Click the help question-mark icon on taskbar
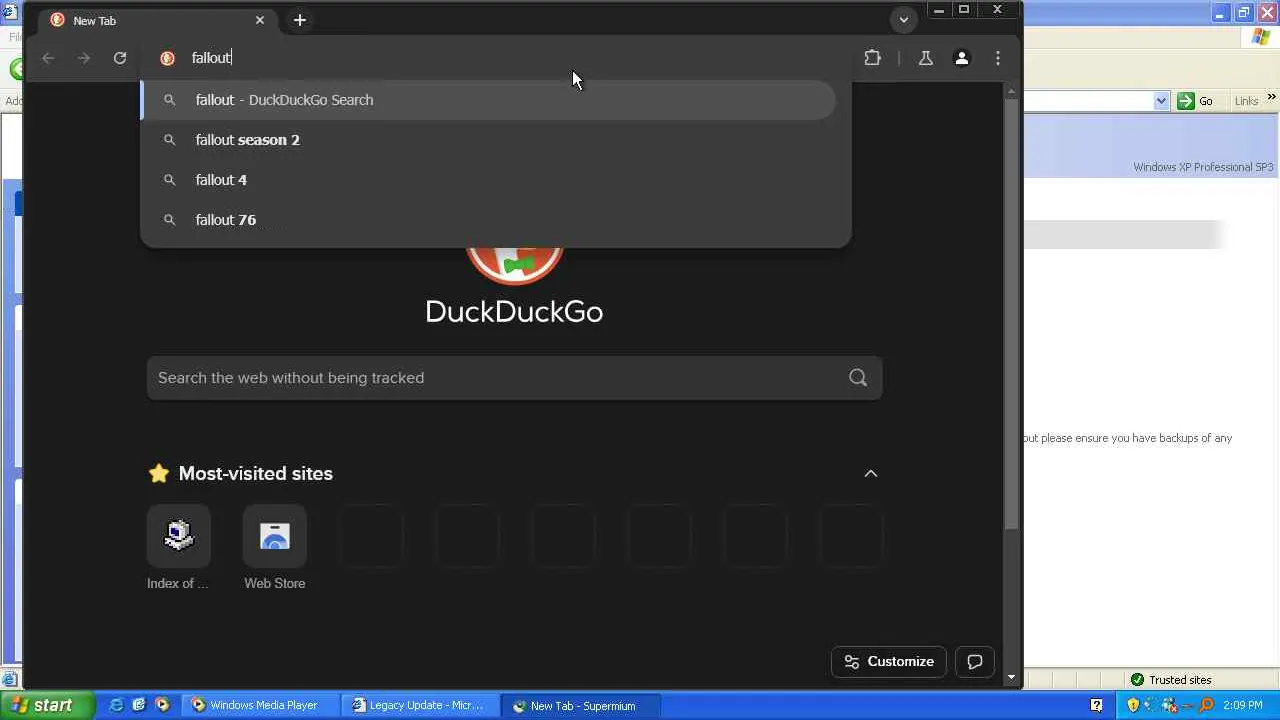Image resolution: width=1280 pixels, height=720 pixels. (1097, 705)
